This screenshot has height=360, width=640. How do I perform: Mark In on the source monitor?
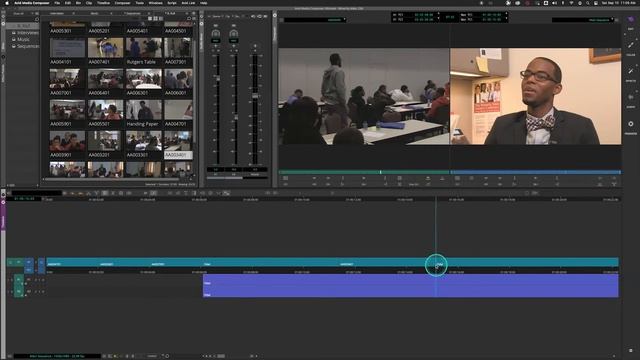tap(343, 178)
